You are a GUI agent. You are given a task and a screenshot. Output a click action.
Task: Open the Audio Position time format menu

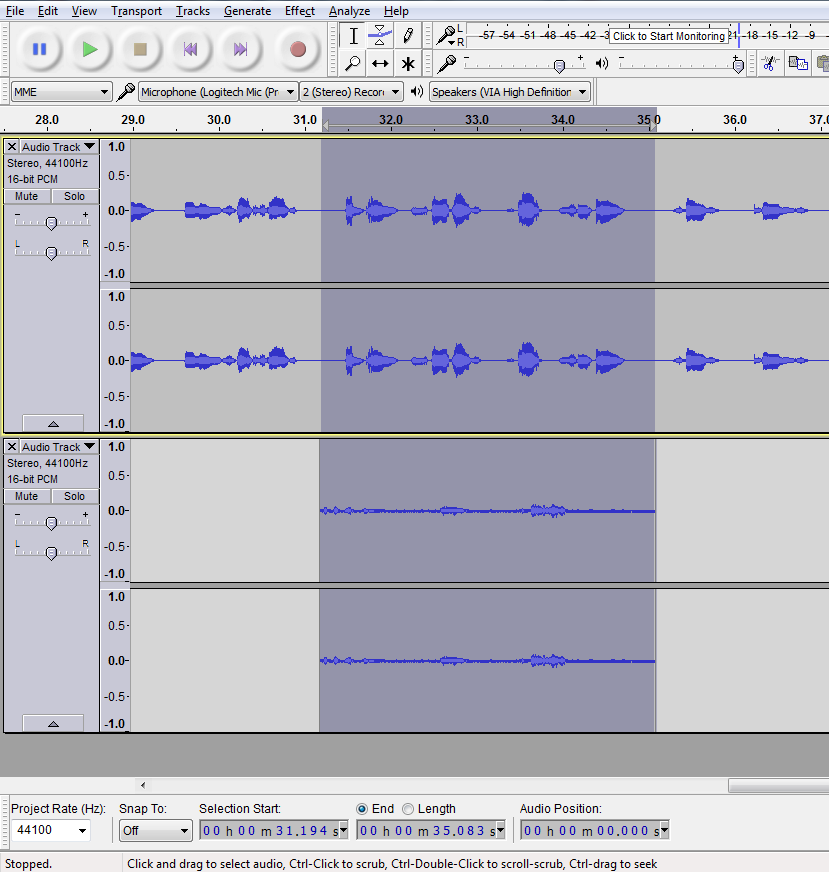[664, 831]
